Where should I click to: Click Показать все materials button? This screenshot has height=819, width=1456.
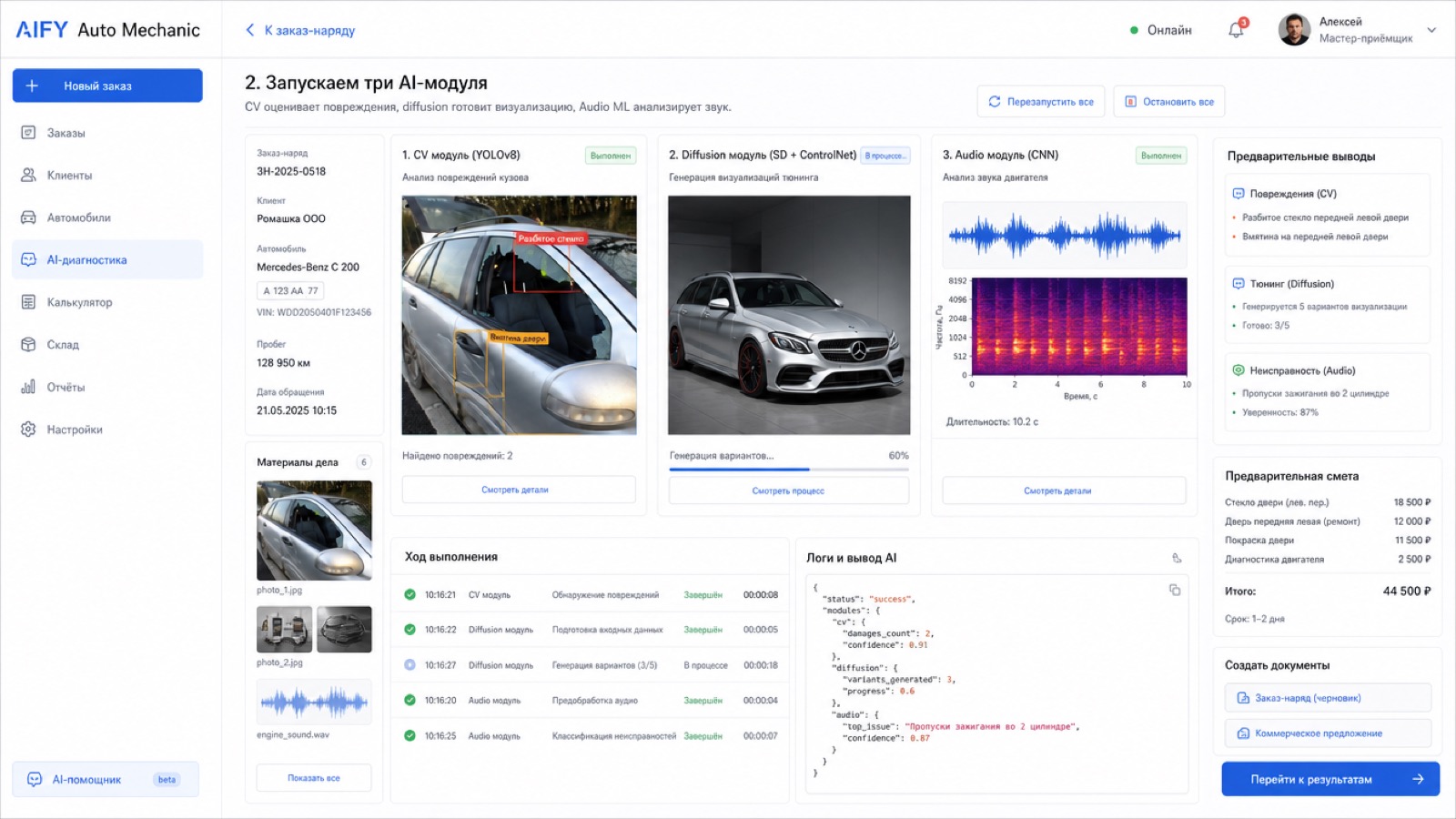click(314, 778)
